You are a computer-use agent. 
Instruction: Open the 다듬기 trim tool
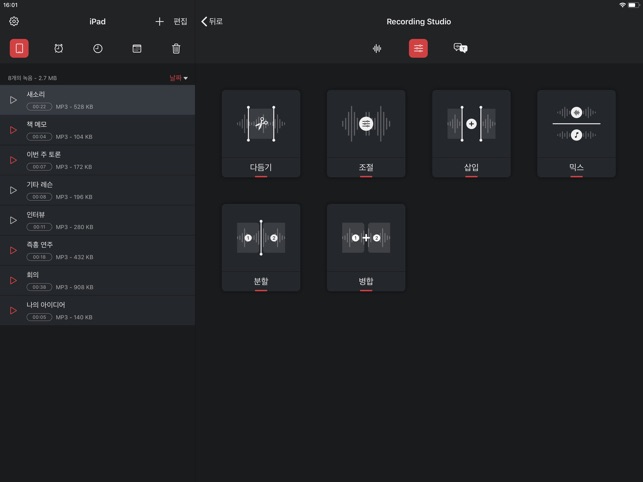tap(261, 133)
